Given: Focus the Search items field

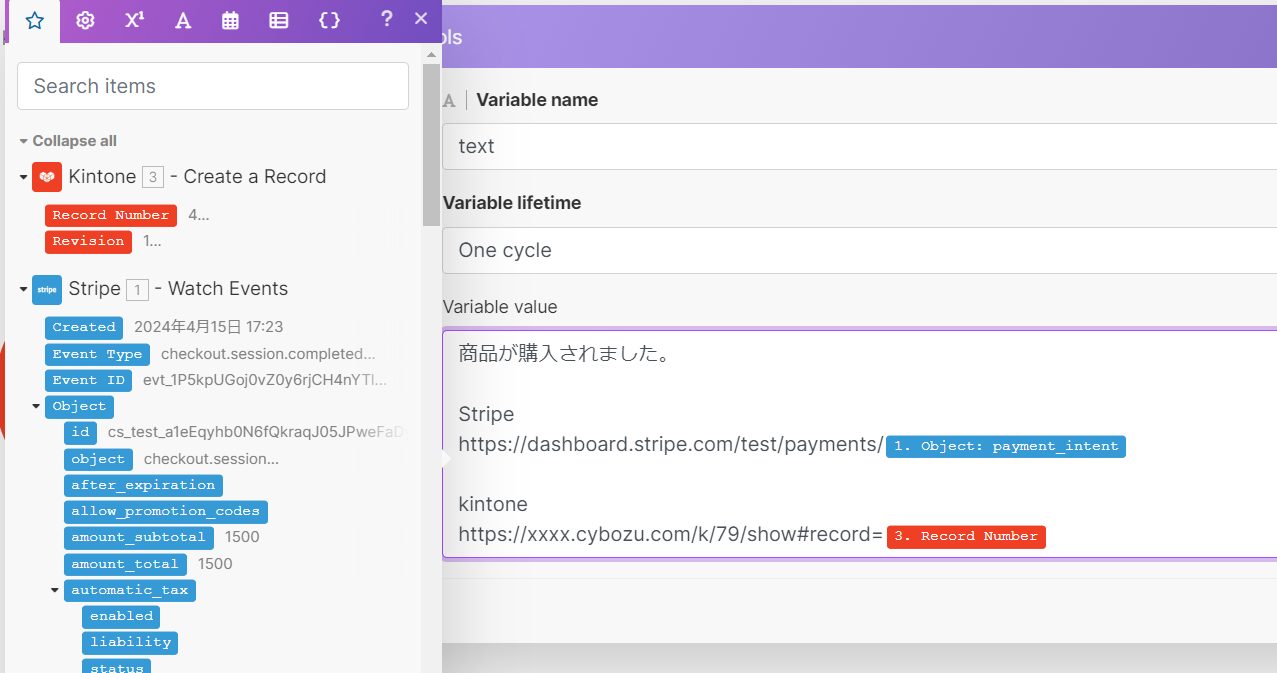Looking at the screenshot, I should pyautogui.click(x=213, y=86).
